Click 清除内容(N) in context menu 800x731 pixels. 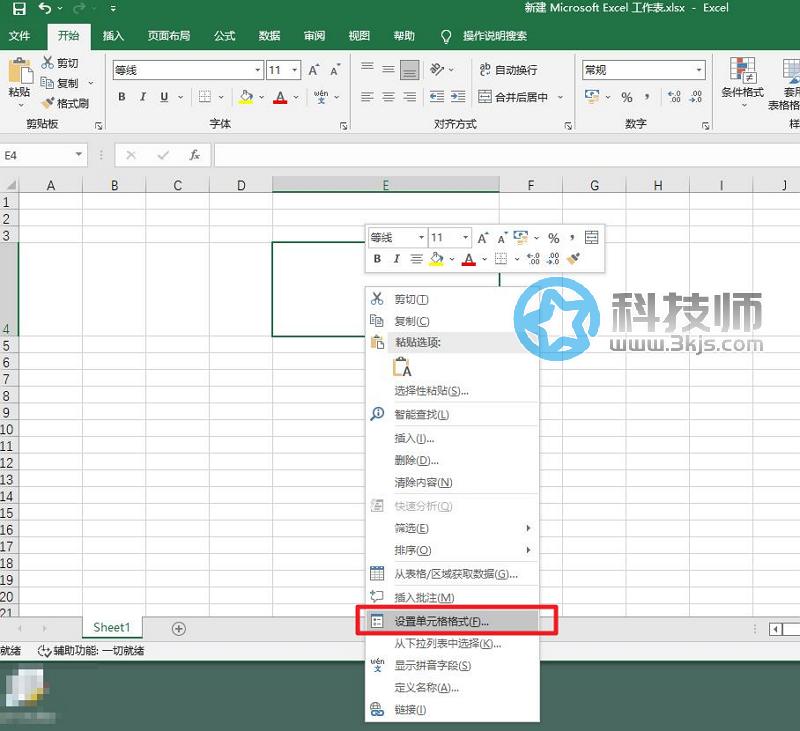click(x=453, y=482)
